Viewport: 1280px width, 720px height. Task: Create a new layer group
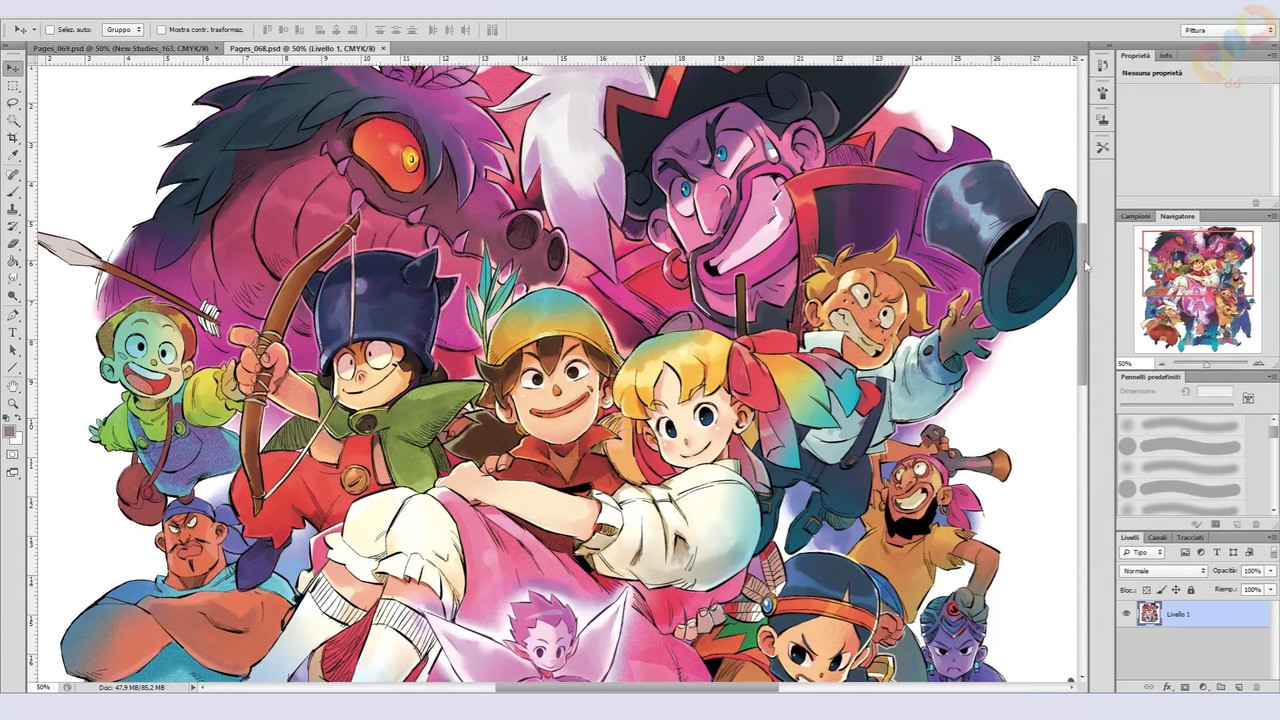(1220, 687)
